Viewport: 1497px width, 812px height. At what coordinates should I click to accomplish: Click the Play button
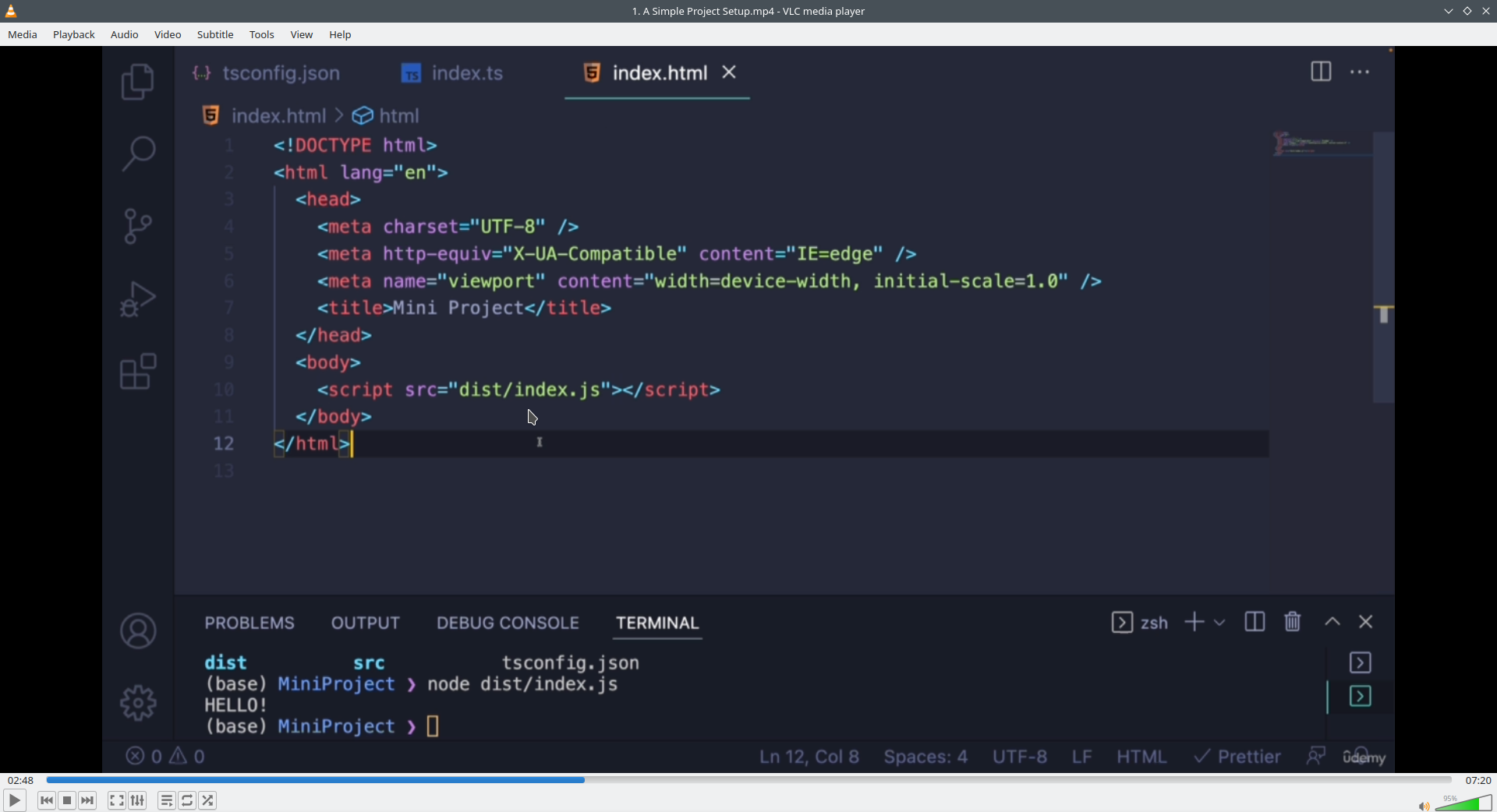(x=14, y=800)
